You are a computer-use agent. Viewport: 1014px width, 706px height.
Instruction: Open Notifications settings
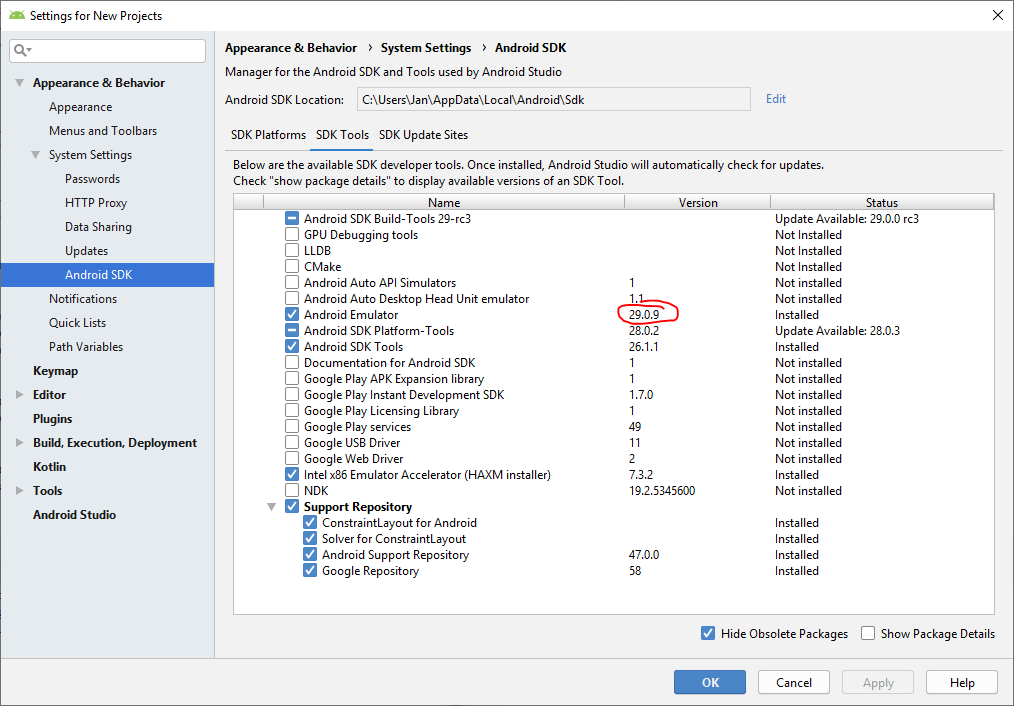click(x=83, y=299)
